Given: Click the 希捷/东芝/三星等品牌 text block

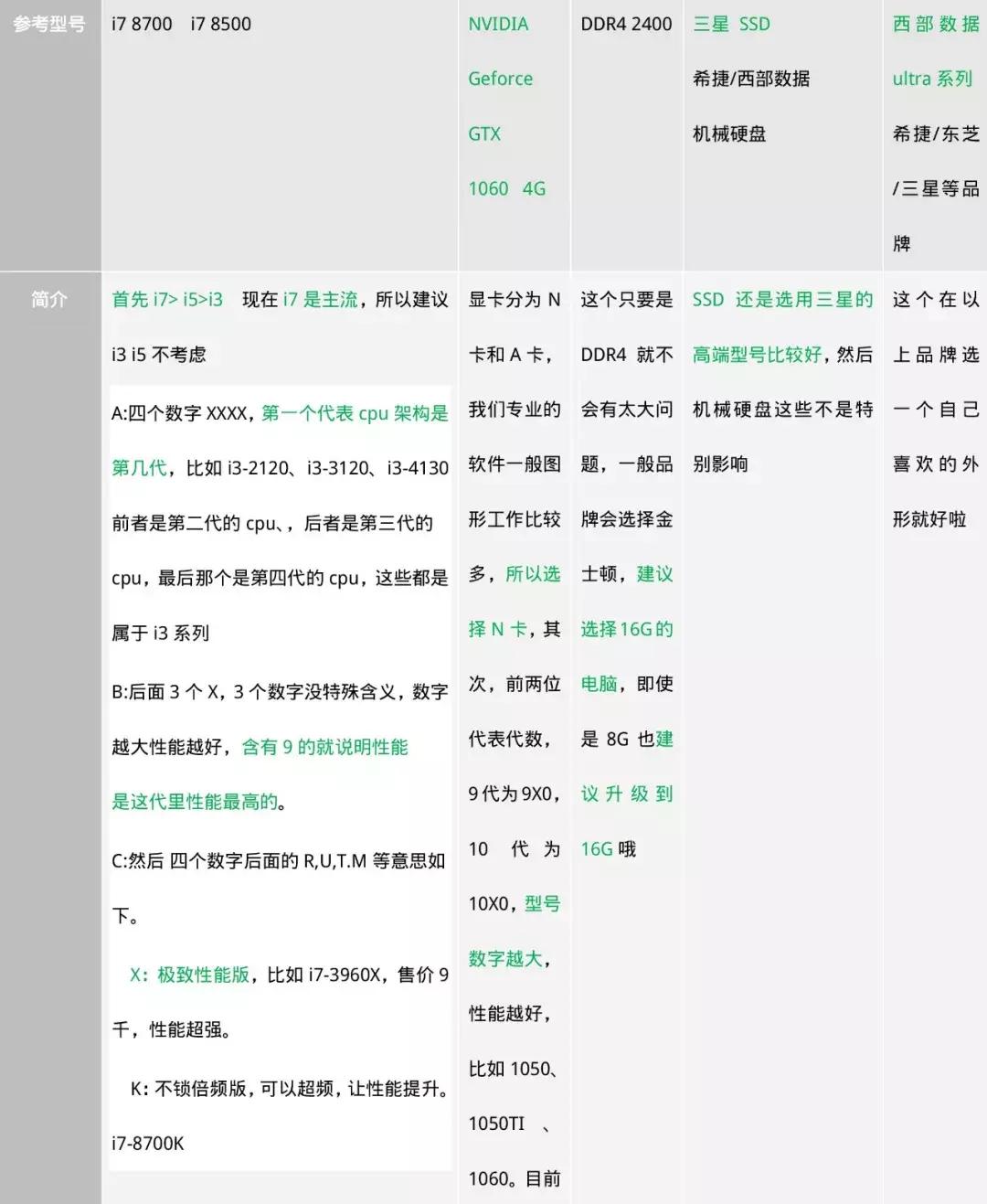Looking at the screenshot, I should pyautogui.click(x=934, y=189).
